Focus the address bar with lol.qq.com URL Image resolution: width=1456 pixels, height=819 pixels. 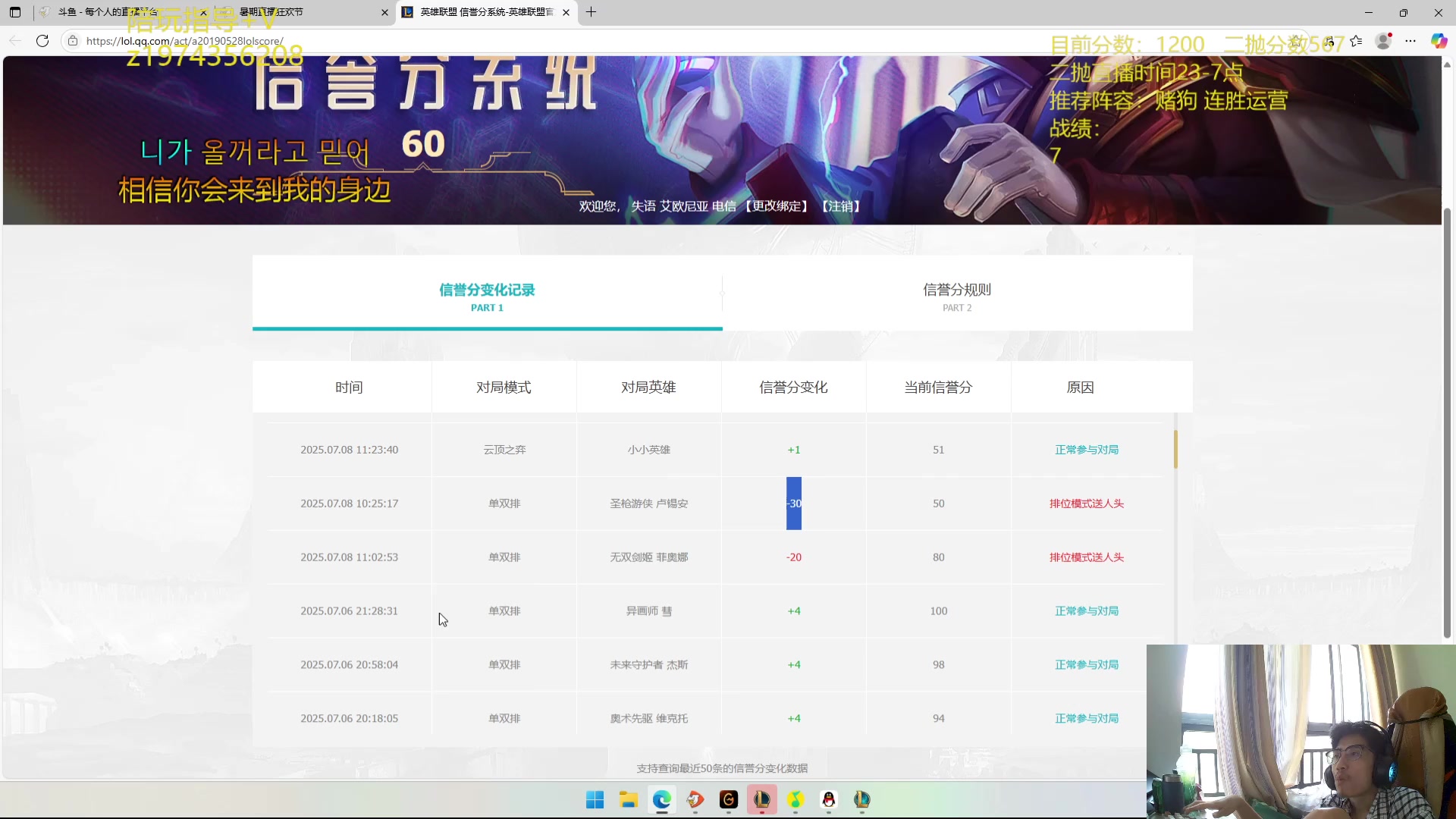click(184, 41)
